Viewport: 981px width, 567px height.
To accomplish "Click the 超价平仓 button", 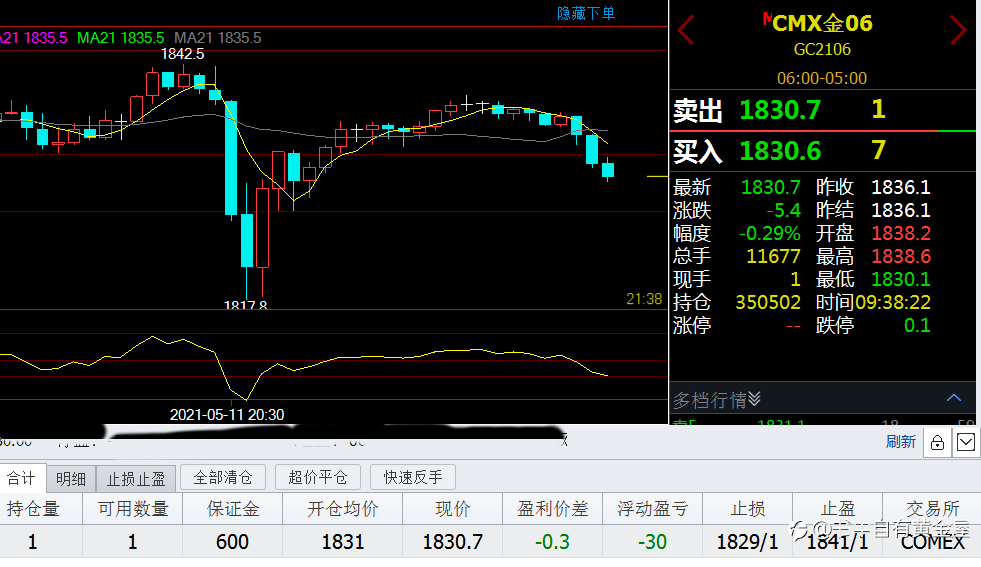I will click(x=318, y=478).
